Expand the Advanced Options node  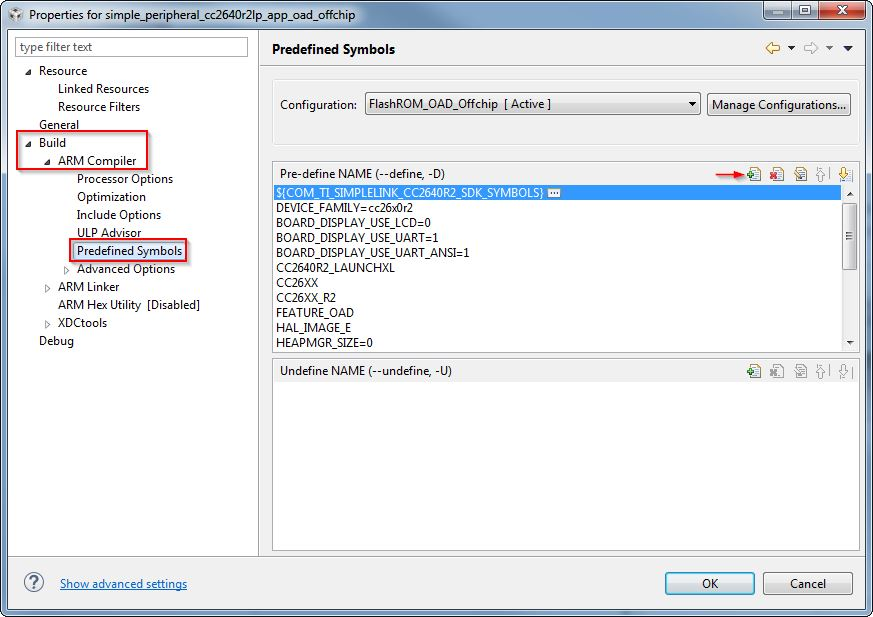[x=66, y=270]
